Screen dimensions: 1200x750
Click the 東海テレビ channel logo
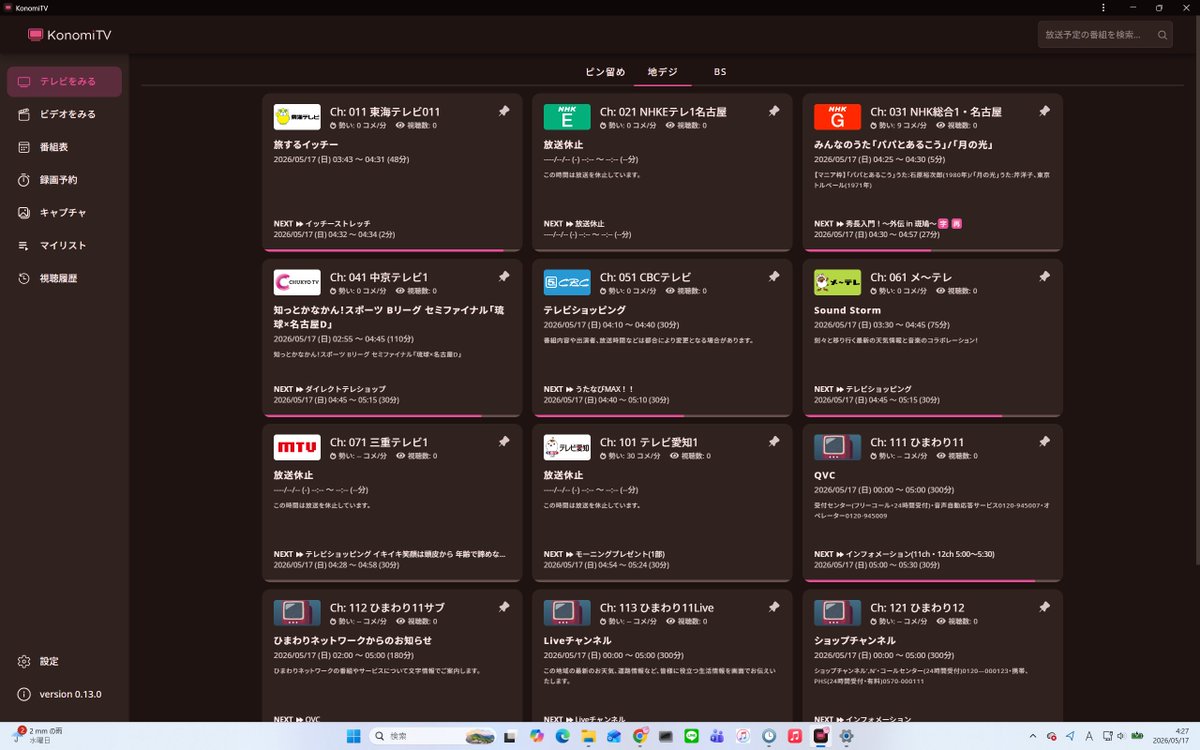point(297,117)
